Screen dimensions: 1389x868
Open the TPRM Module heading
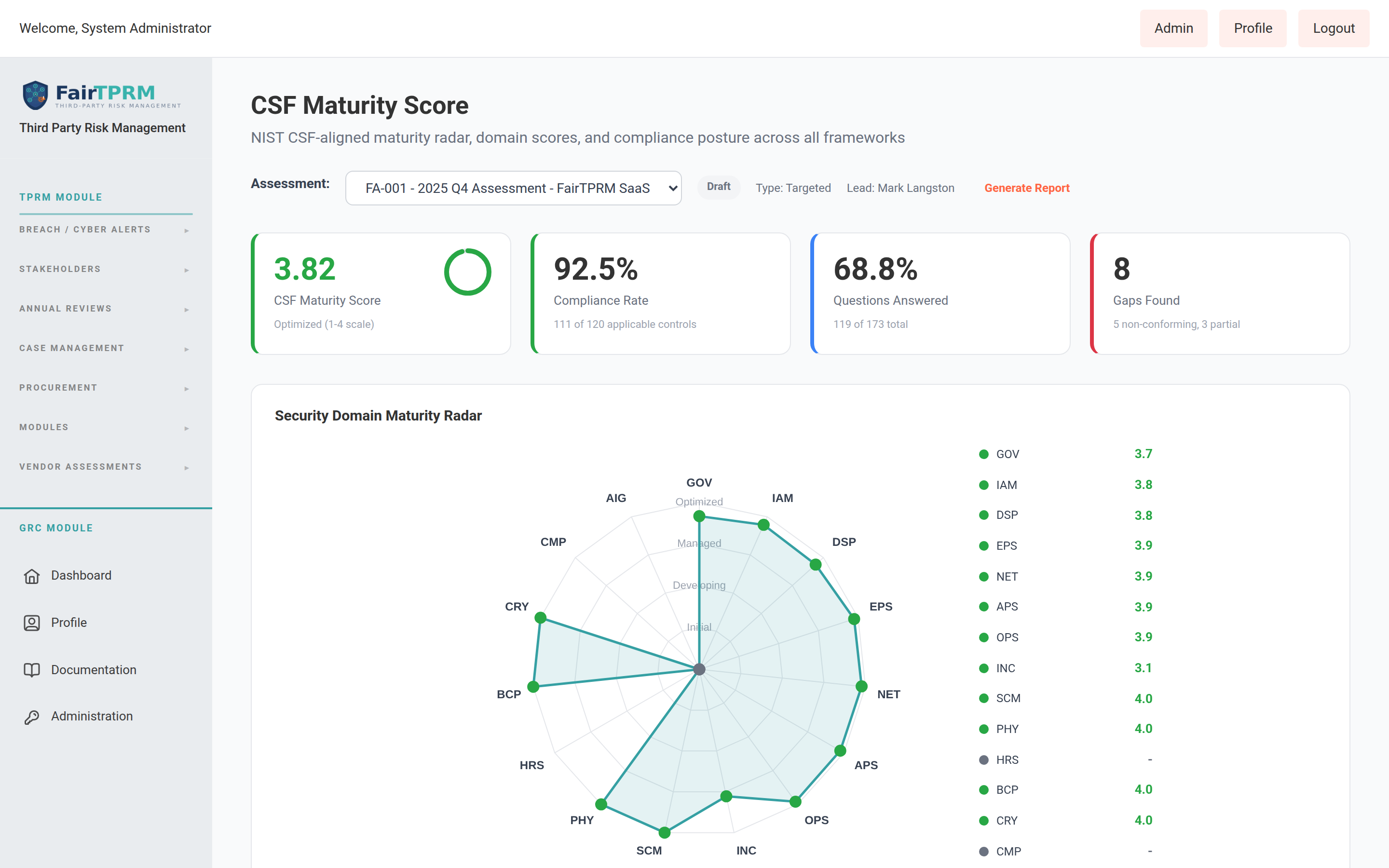point(61,198)
